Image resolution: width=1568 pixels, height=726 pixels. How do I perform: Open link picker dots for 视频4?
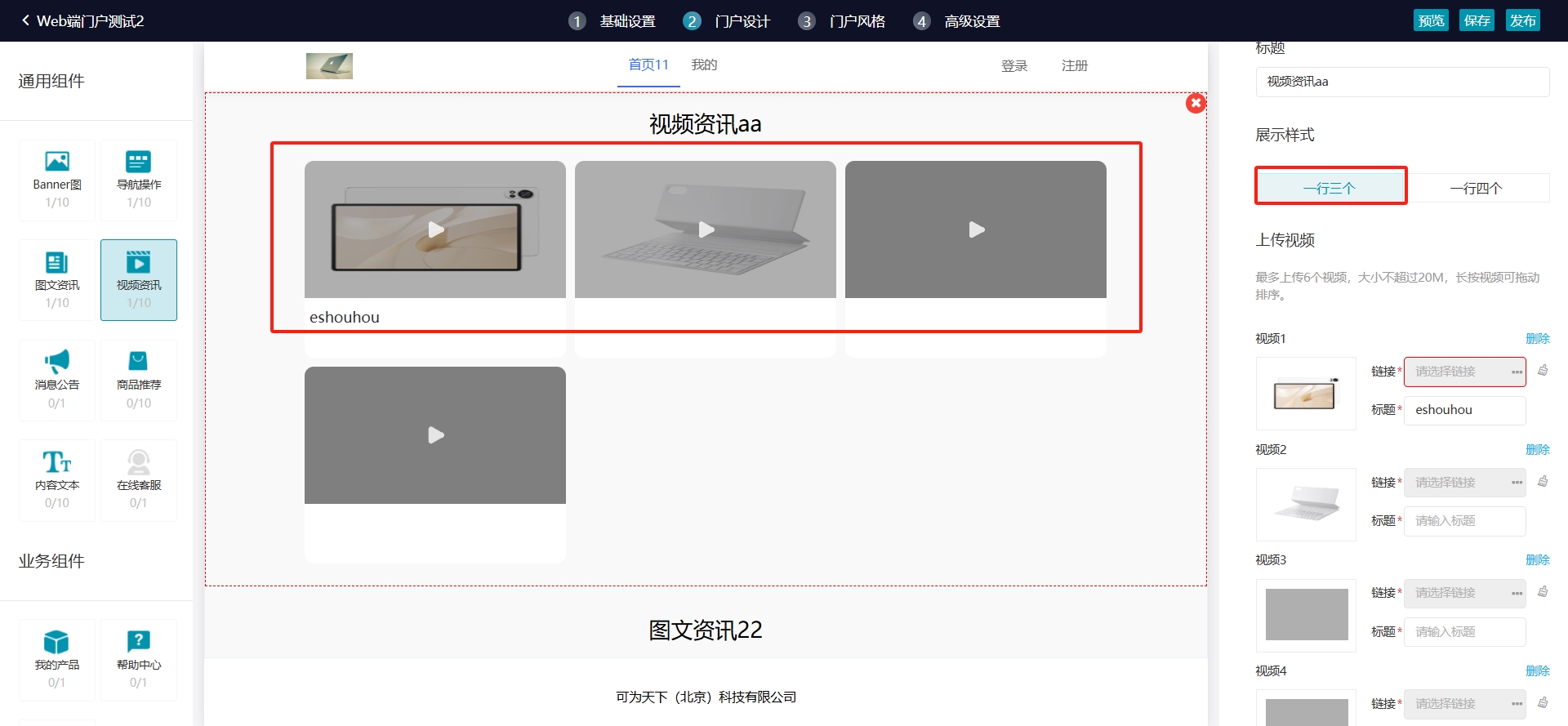[x=1517, y=704]
